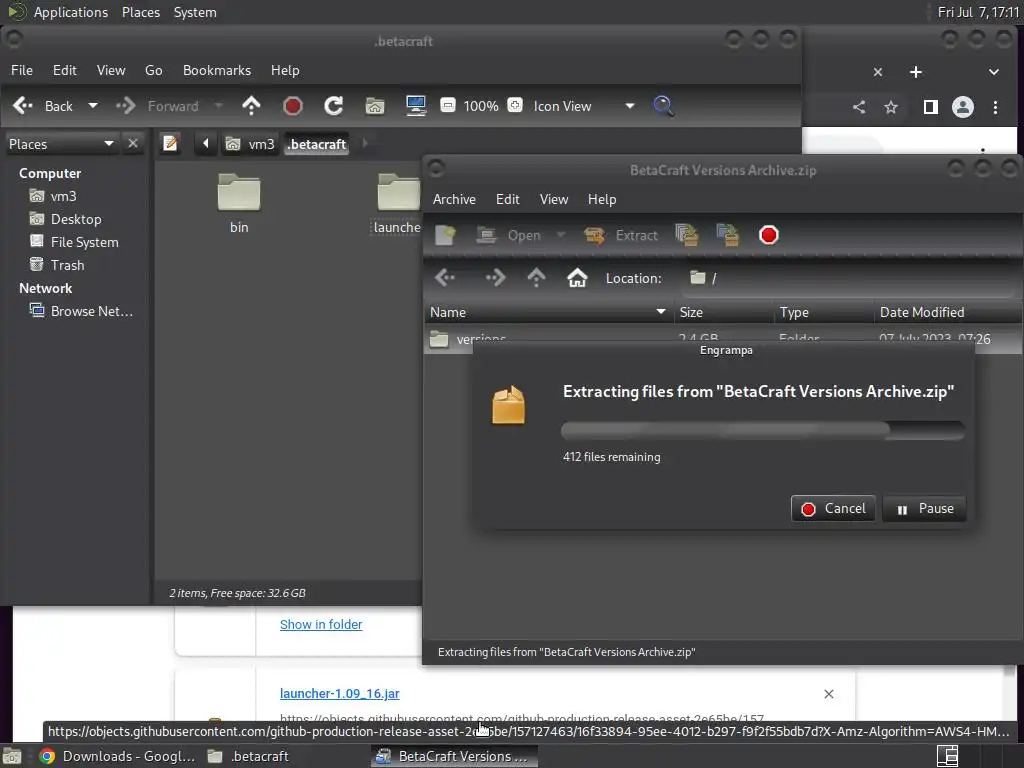1024x768 pixels.
Task: Open Engrampa View menu
Action: coord(554,199)
